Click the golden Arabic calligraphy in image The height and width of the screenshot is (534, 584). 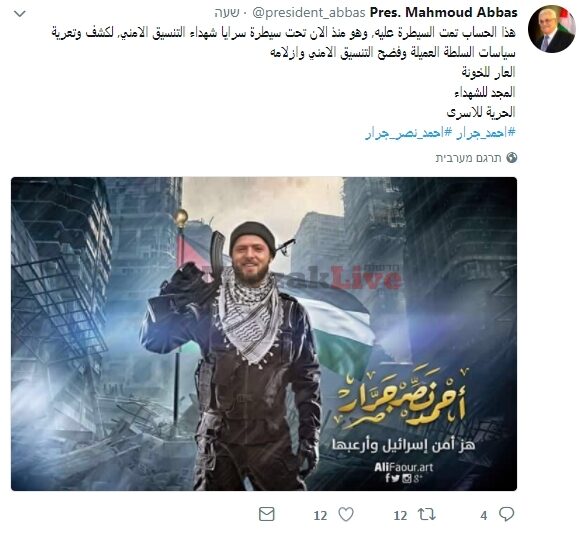click(402, 398)
